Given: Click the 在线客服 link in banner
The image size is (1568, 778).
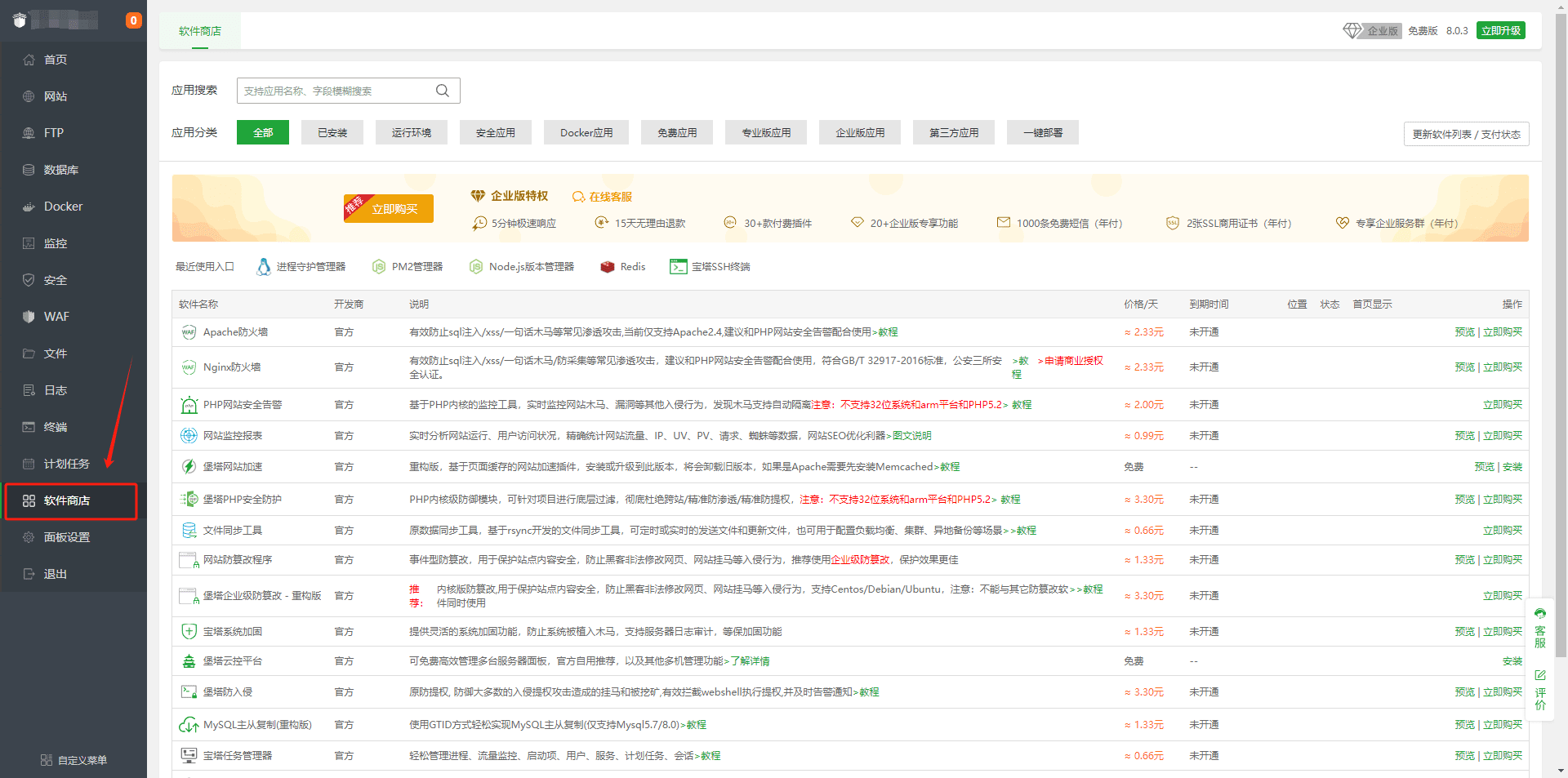Looking at the screenshot, I should [x=603, y=197].
